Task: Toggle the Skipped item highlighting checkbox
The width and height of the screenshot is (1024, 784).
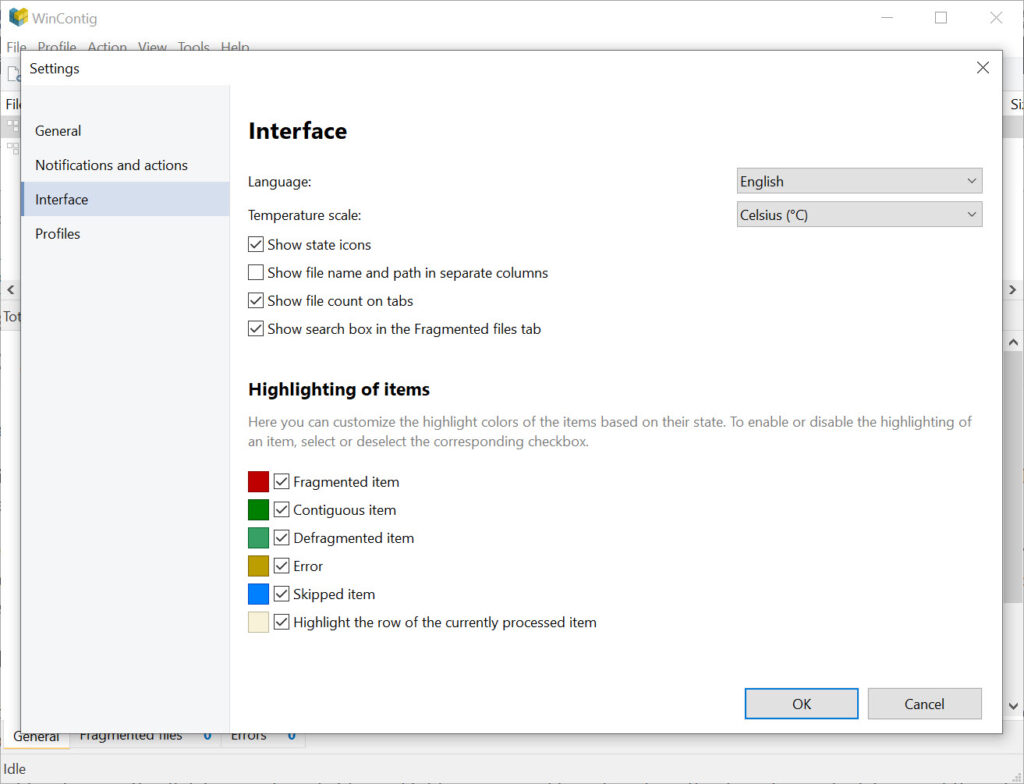Action: [x=281, y=594]
